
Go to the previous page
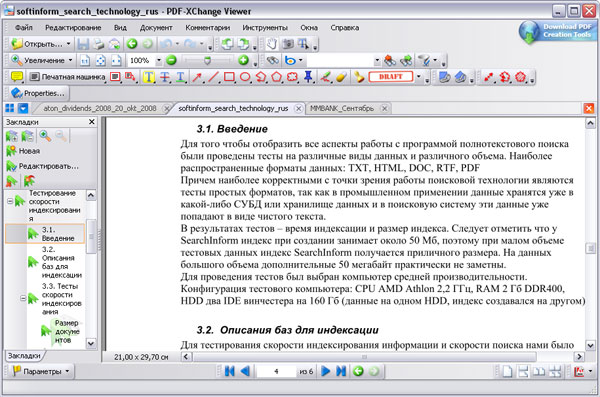[245, 371]
